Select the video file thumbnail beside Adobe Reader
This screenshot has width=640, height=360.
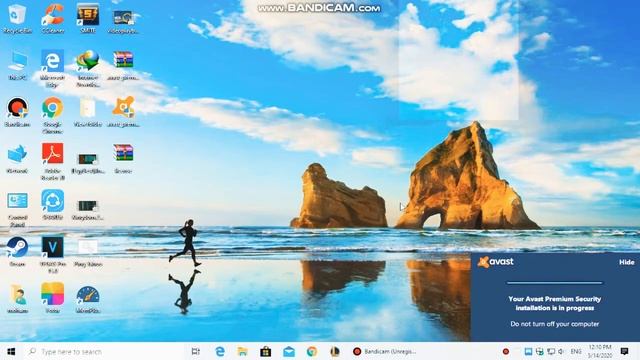pyautogui.click(x=88, y=162)
